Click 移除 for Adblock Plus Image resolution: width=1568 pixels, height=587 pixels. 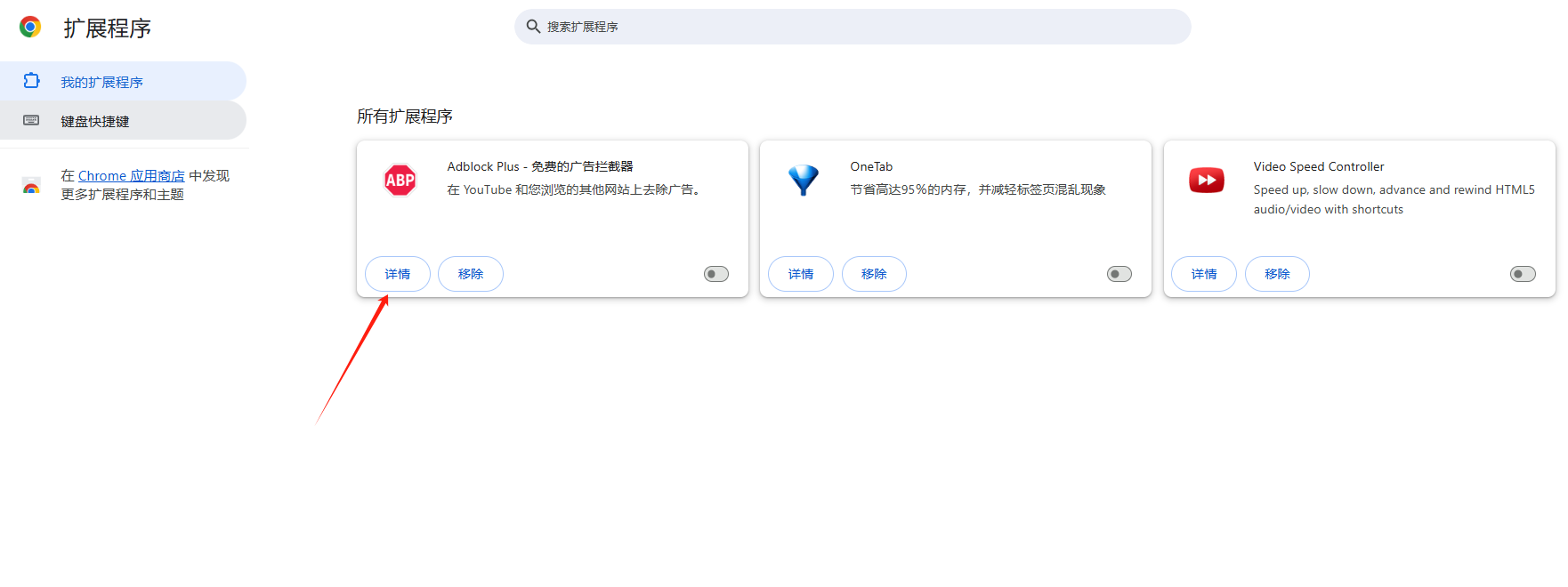pos(471,274)
